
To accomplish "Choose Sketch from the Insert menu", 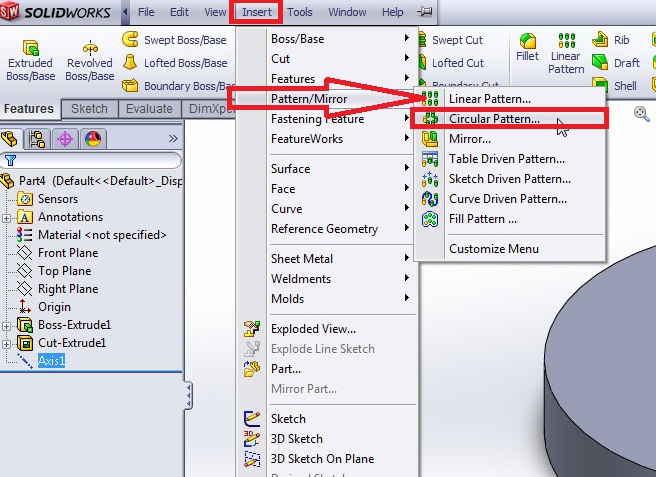I will [327, 419].
